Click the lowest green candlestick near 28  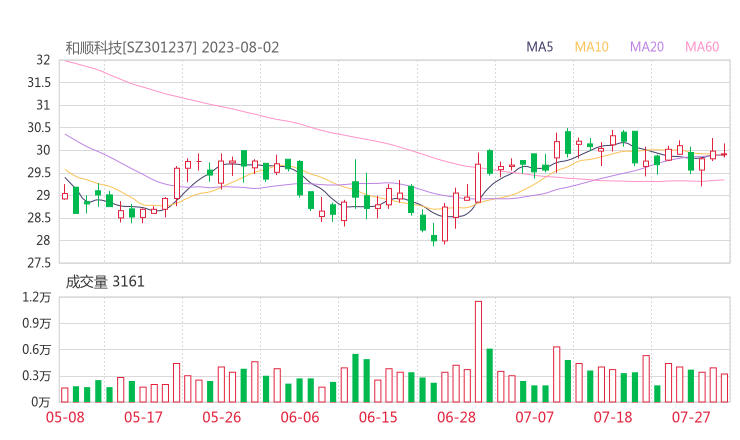(x=434, y=237)
